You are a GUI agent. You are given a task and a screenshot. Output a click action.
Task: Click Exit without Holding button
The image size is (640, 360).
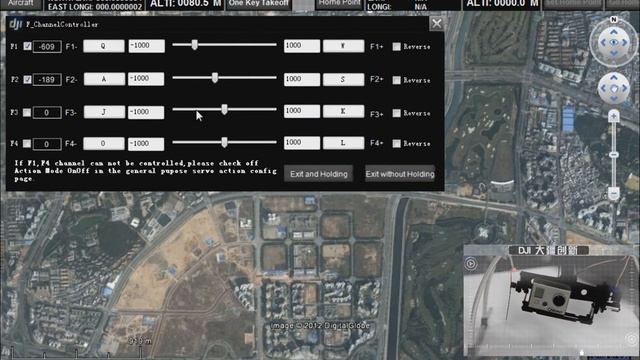400,174
